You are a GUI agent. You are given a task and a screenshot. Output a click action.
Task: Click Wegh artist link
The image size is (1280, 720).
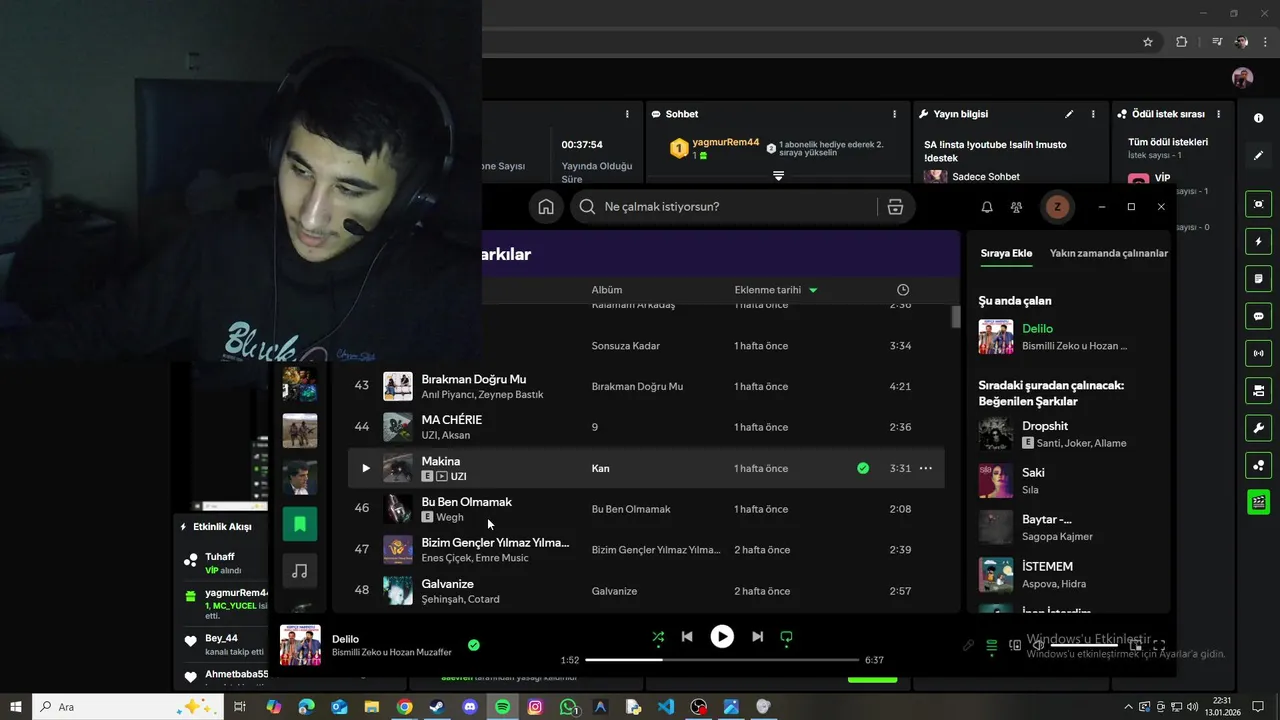450,517
